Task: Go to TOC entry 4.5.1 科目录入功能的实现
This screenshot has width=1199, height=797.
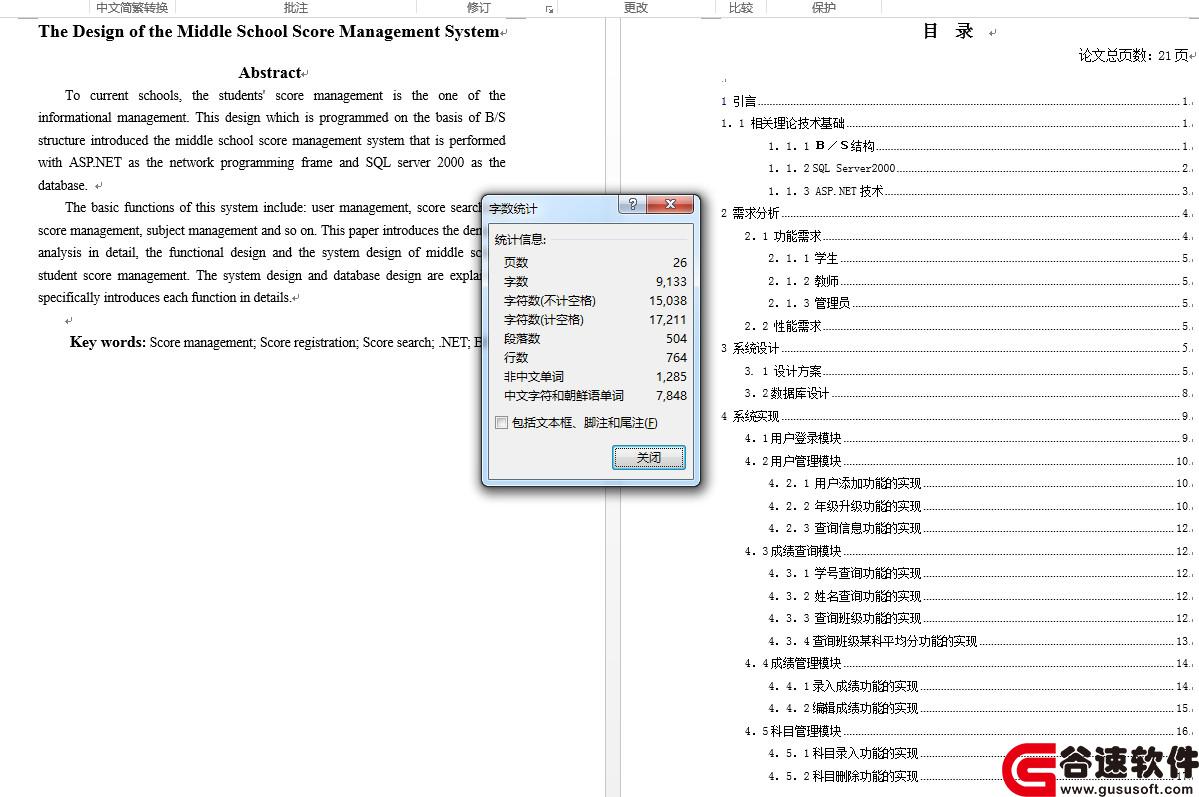Action: [980, 753]
